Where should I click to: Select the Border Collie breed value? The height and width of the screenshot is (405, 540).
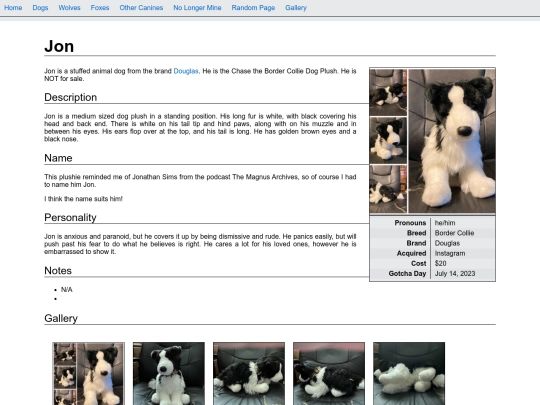[x=454, y=233]
